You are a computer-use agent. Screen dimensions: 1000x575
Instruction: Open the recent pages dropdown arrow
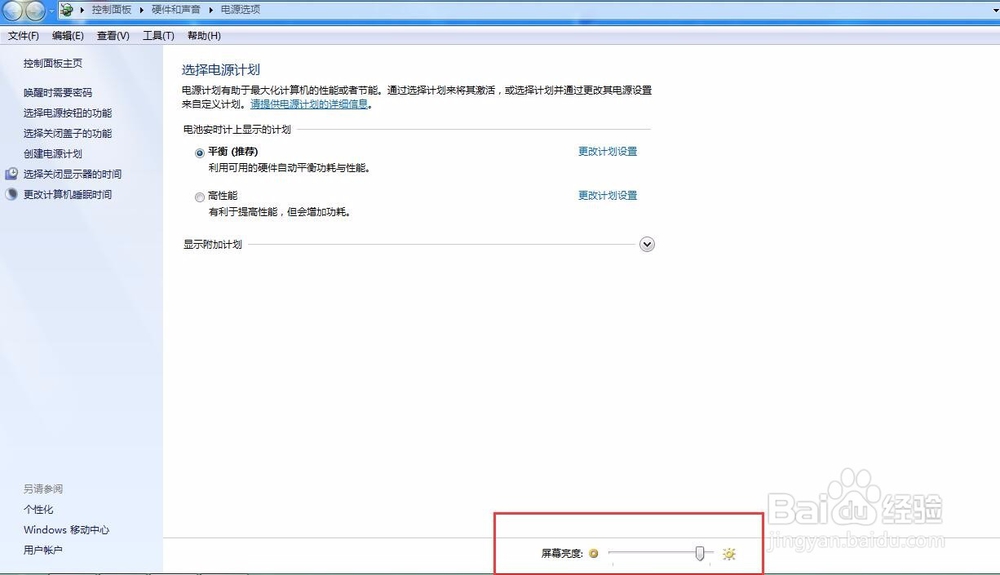52,11
